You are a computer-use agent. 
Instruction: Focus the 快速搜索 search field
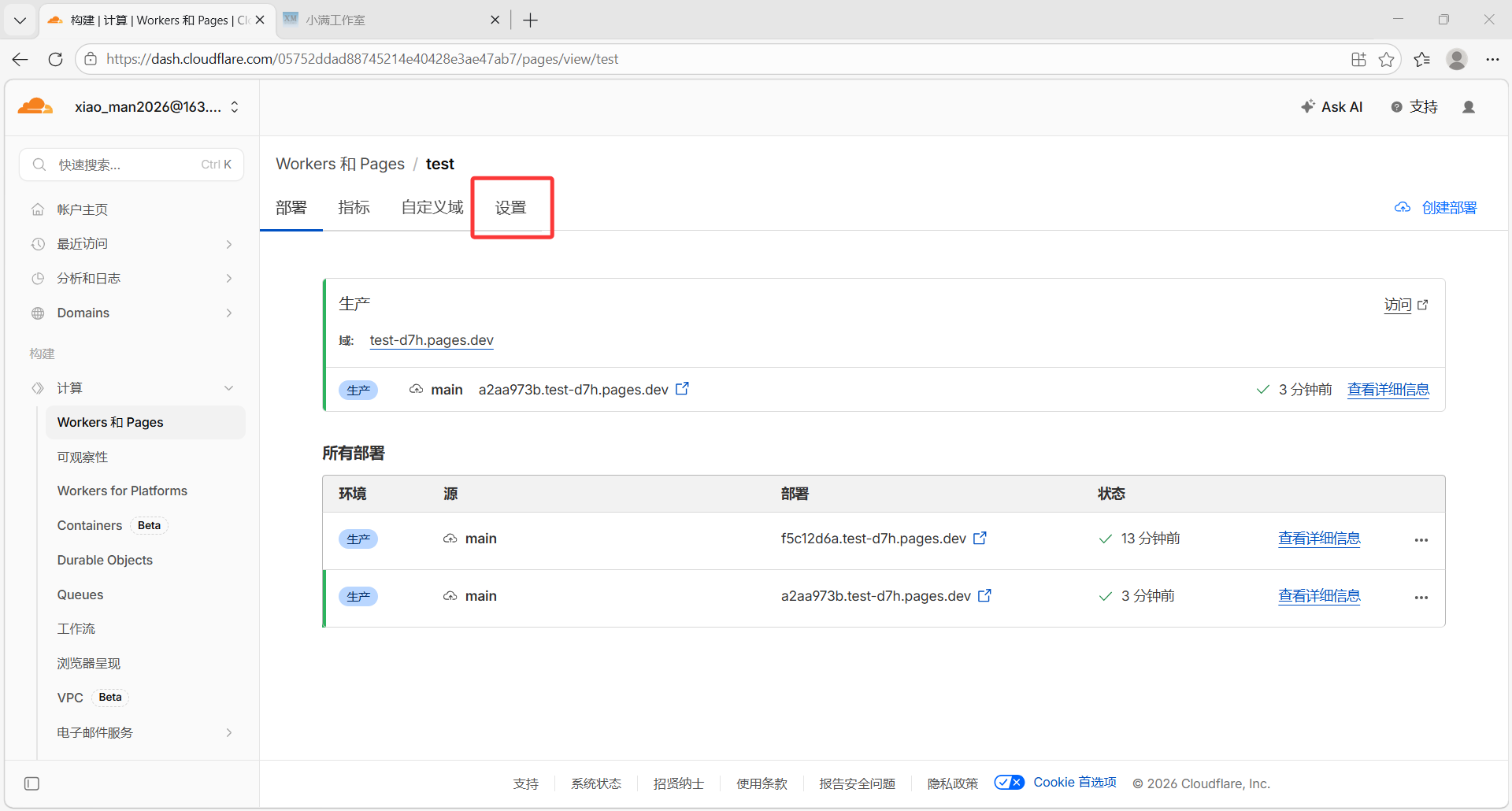click(x=126, y=165)
